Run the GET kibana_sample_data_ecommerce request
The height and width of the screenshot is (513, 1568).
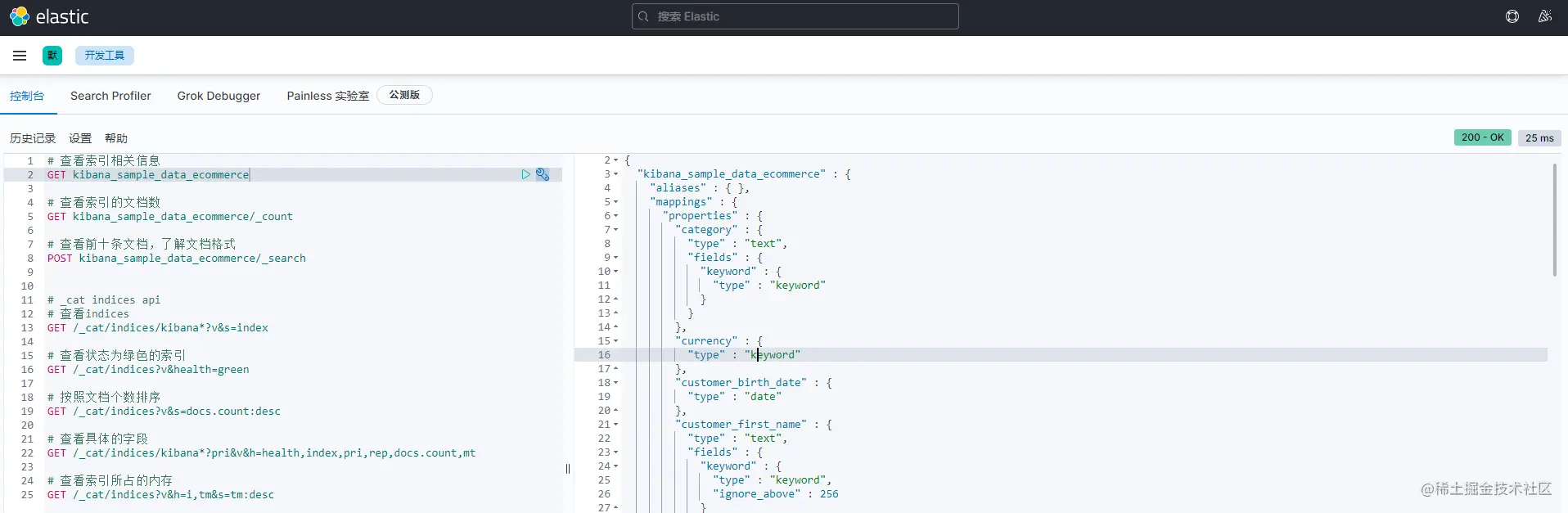tap(526, 174)
